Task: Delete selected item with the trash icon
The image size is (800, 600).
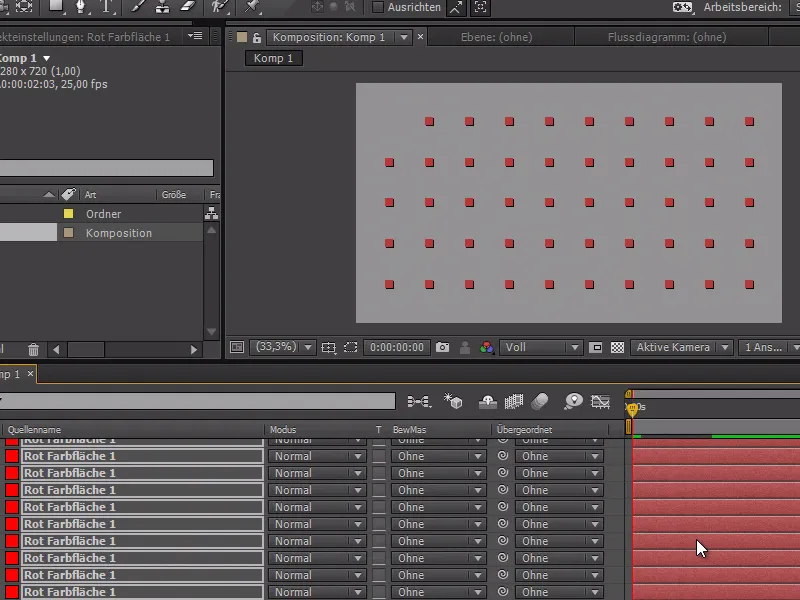Action: tap(35, 350)
